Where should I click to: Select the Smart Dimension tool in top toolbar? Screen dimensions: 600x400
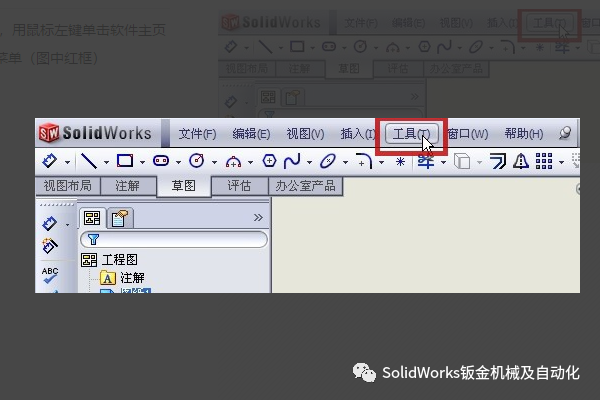coord(49,161)
